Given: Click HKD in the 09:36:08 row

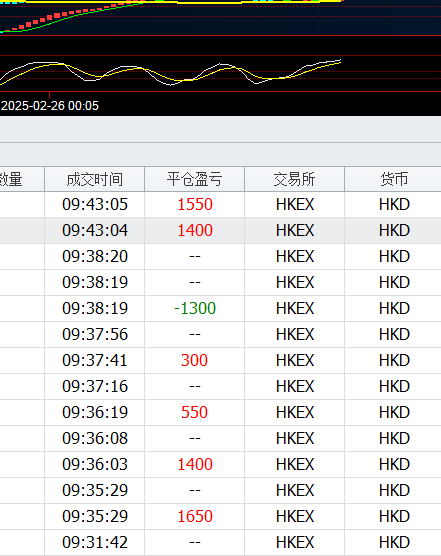Looking at the screenshot, I should 394,438.
